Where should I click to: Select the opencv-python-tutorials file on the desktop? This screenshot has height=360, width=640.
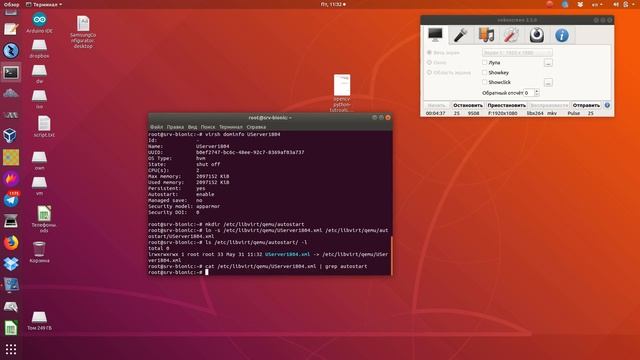coord(342,93)
